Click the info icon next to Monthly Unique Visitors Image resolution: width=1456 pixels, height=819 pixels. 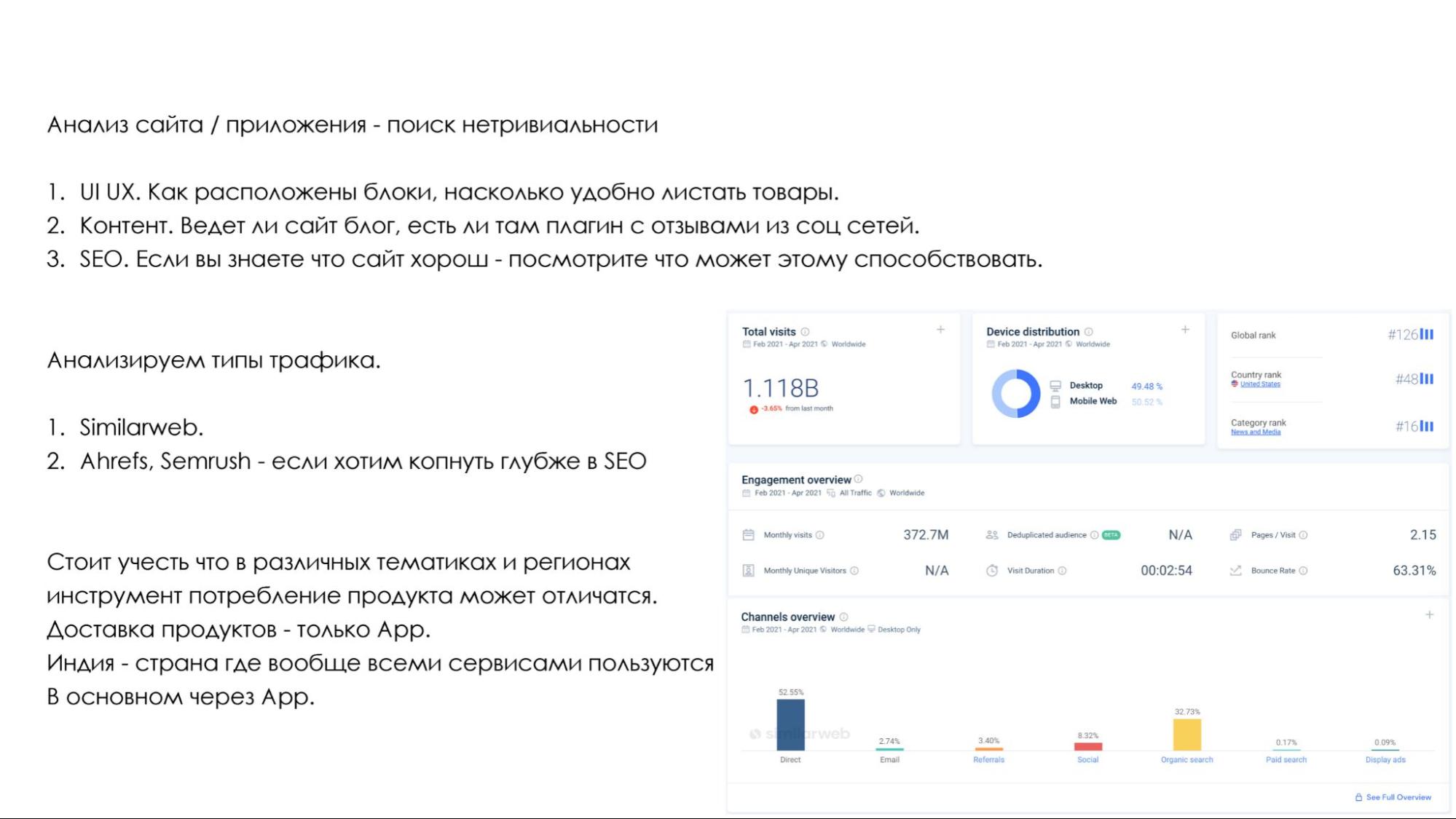pos(854,571)
